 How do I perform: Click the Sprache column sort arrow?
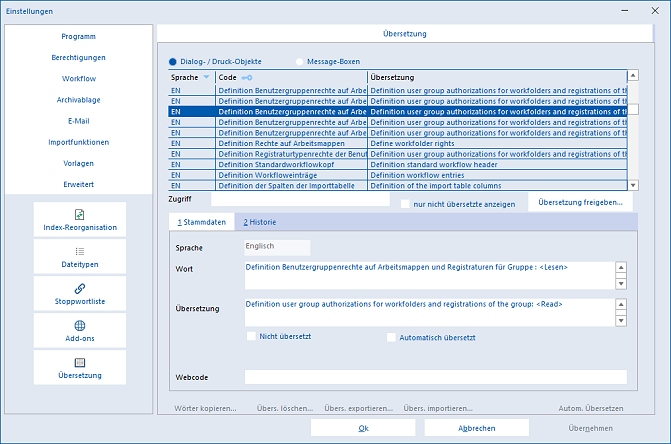pos(207,77)
